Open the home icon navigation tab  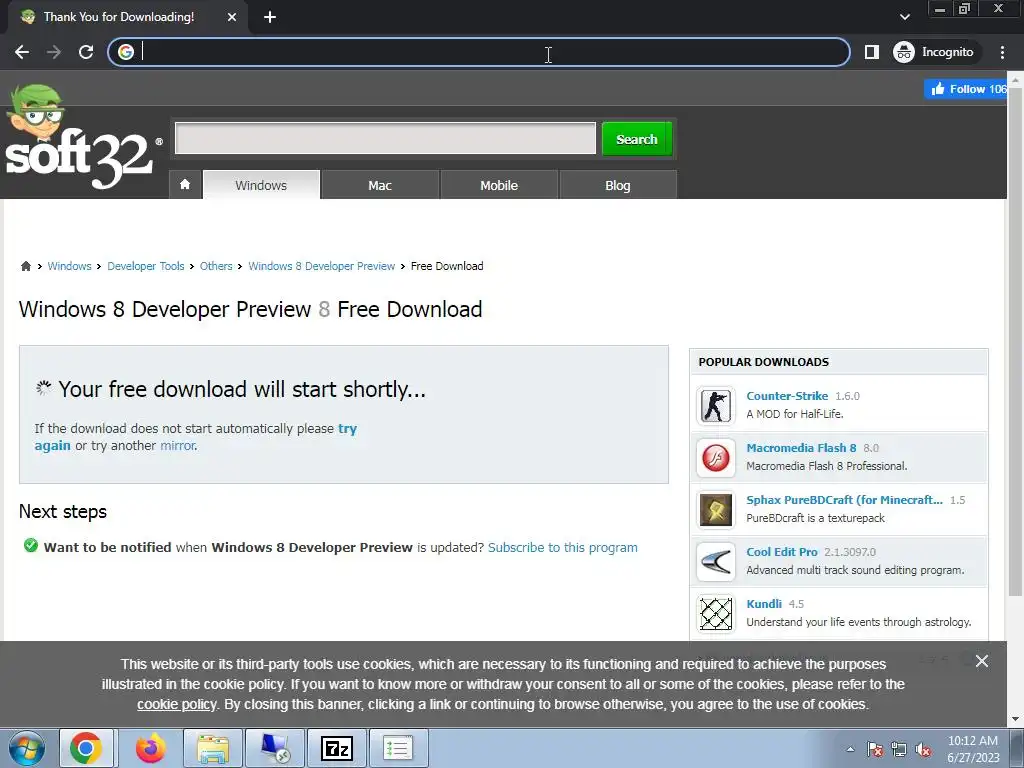tap(185, 185)
